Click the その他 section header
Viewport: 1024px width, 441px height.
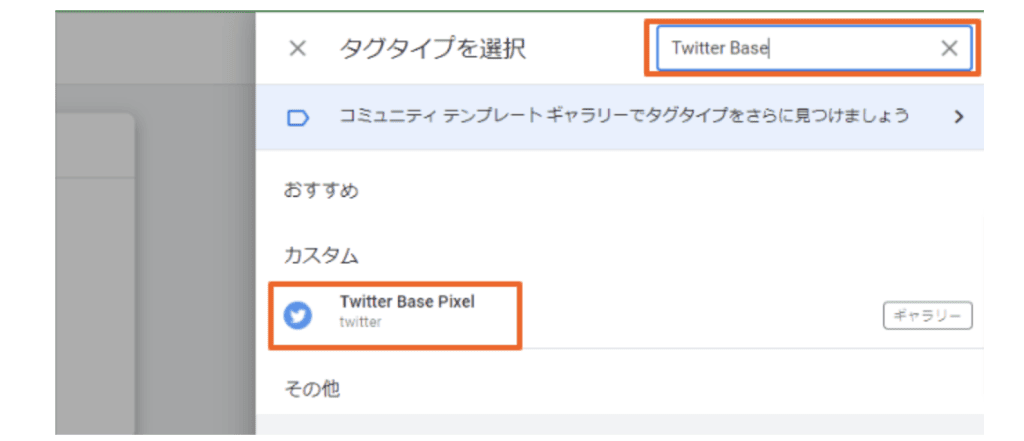312,390
